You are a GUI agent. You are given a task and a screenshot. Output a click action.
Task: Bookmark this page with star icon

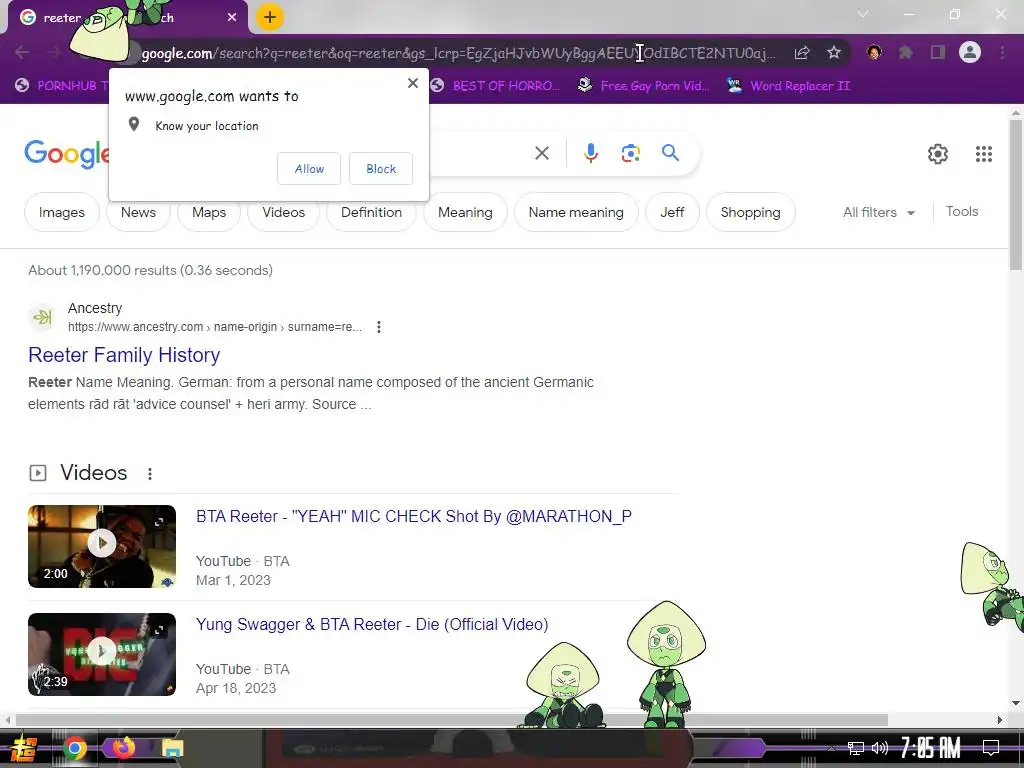tap(833, 53)
